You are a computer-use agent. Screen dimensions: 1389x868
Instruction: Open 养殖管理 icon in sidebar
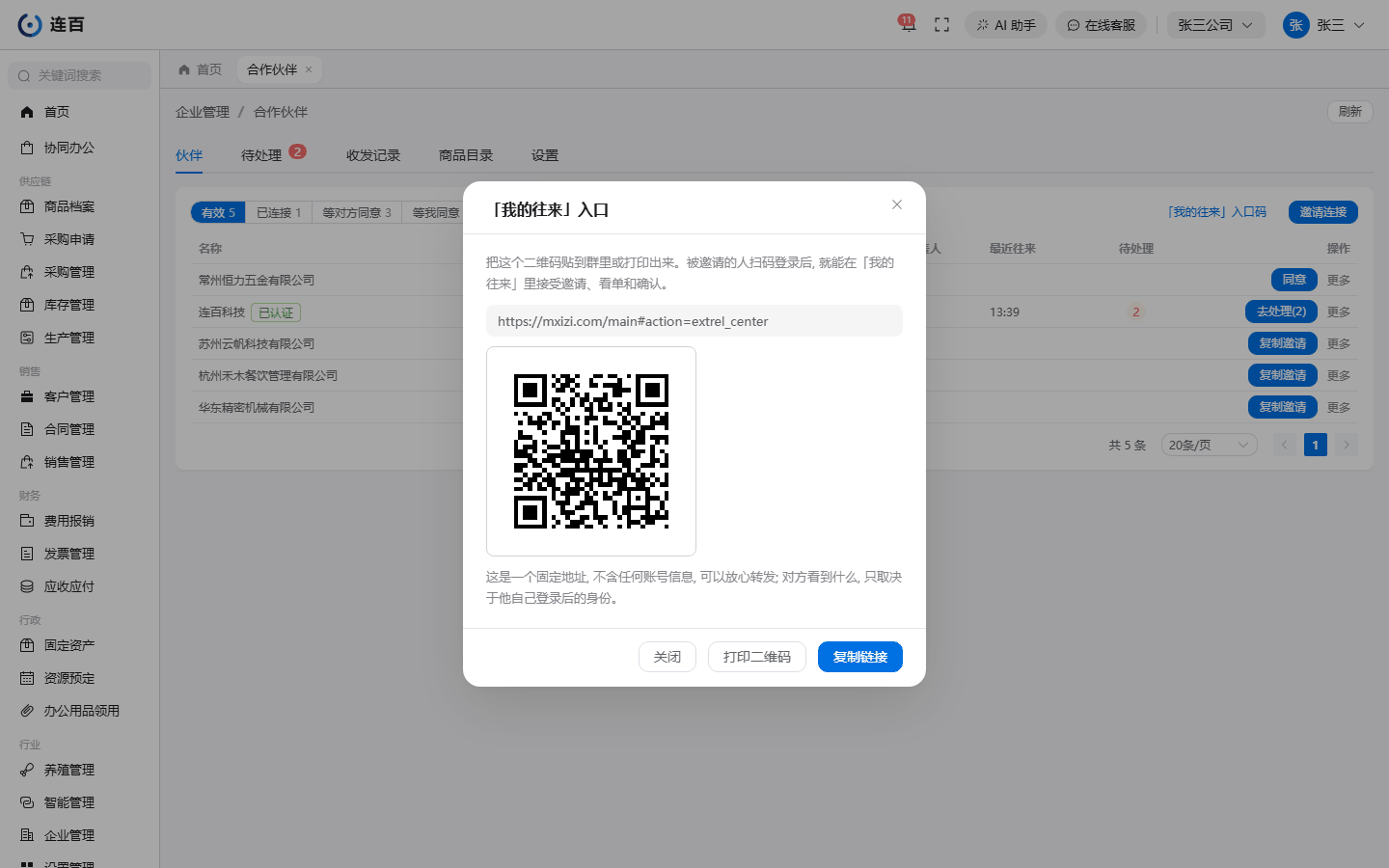coord(27,770)
